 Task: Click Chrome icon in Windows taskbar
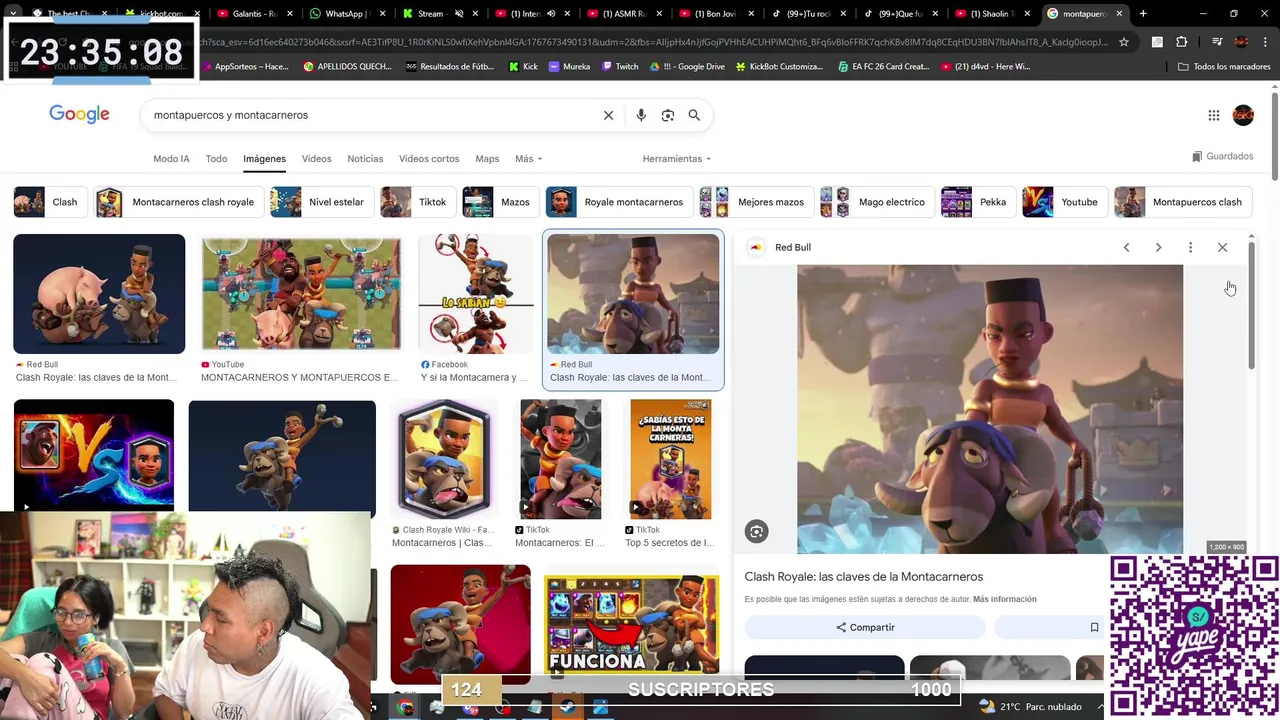pyautogui.click(x=405, y=707)
